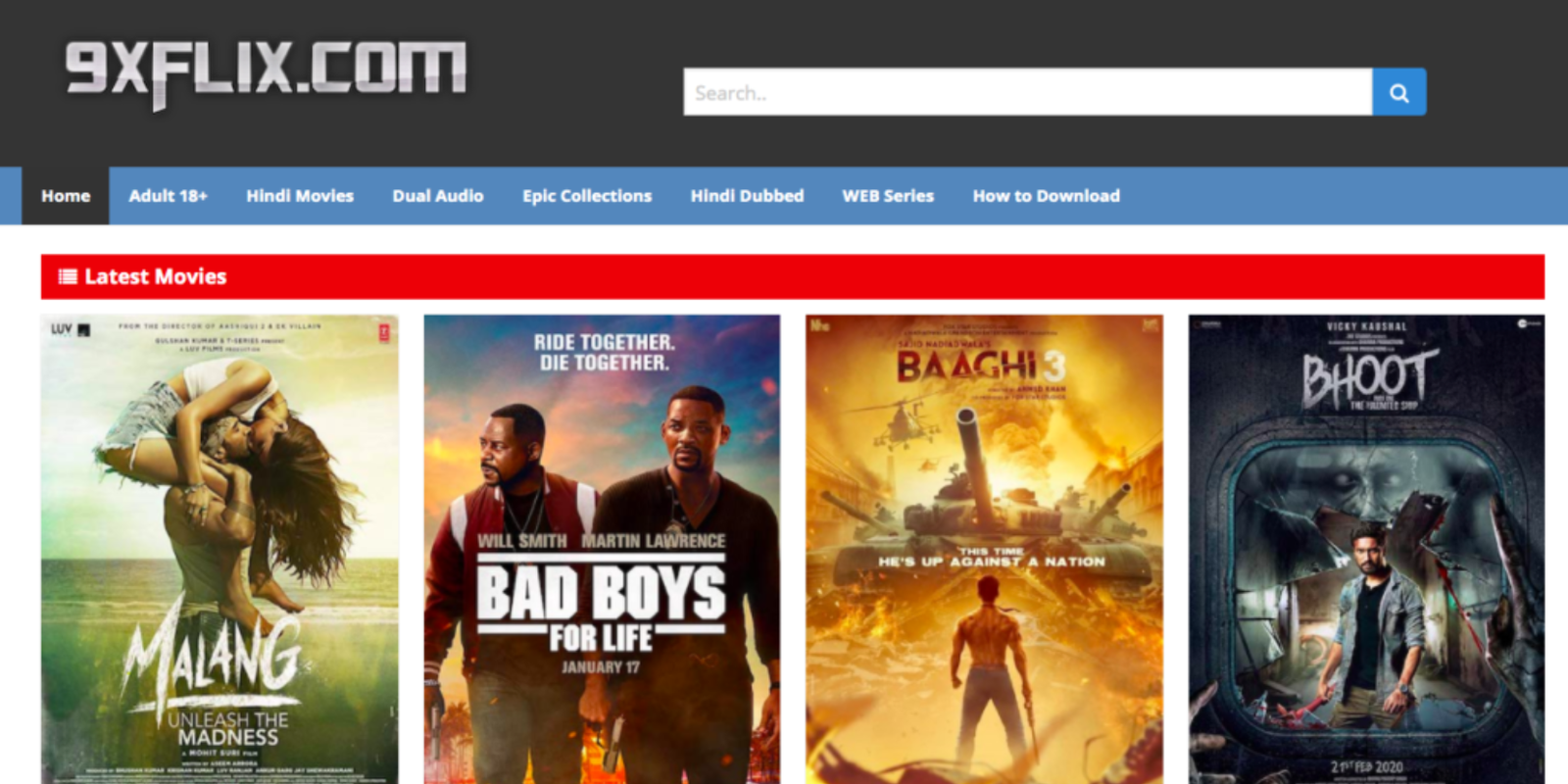The height and width of the screenshot is (784, 1568).
Task: Focus the Search input field
Action: tap(1027, 92)
